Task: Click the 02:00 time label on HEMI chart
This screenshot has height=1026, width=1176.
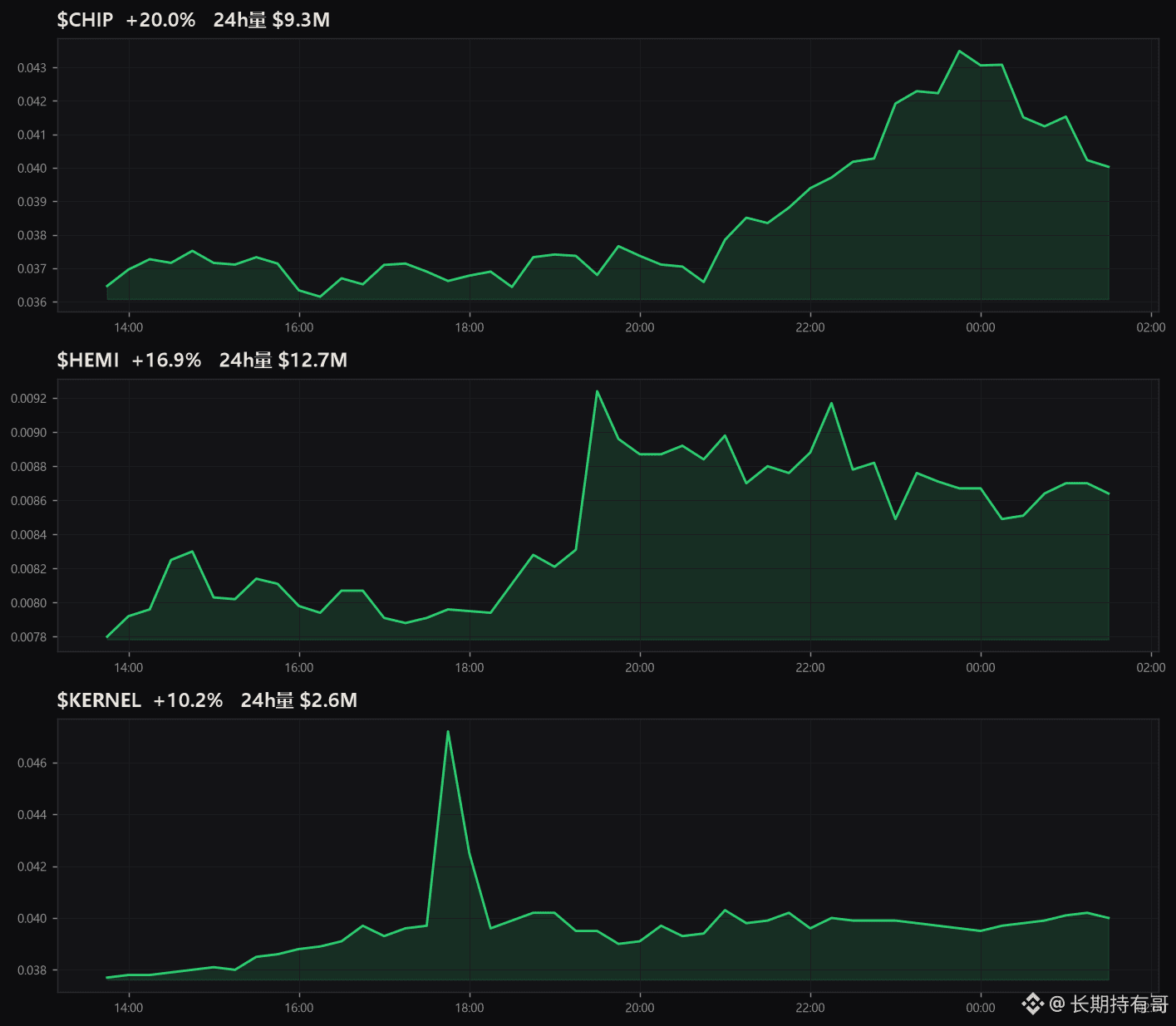Action: [1151, 667]
